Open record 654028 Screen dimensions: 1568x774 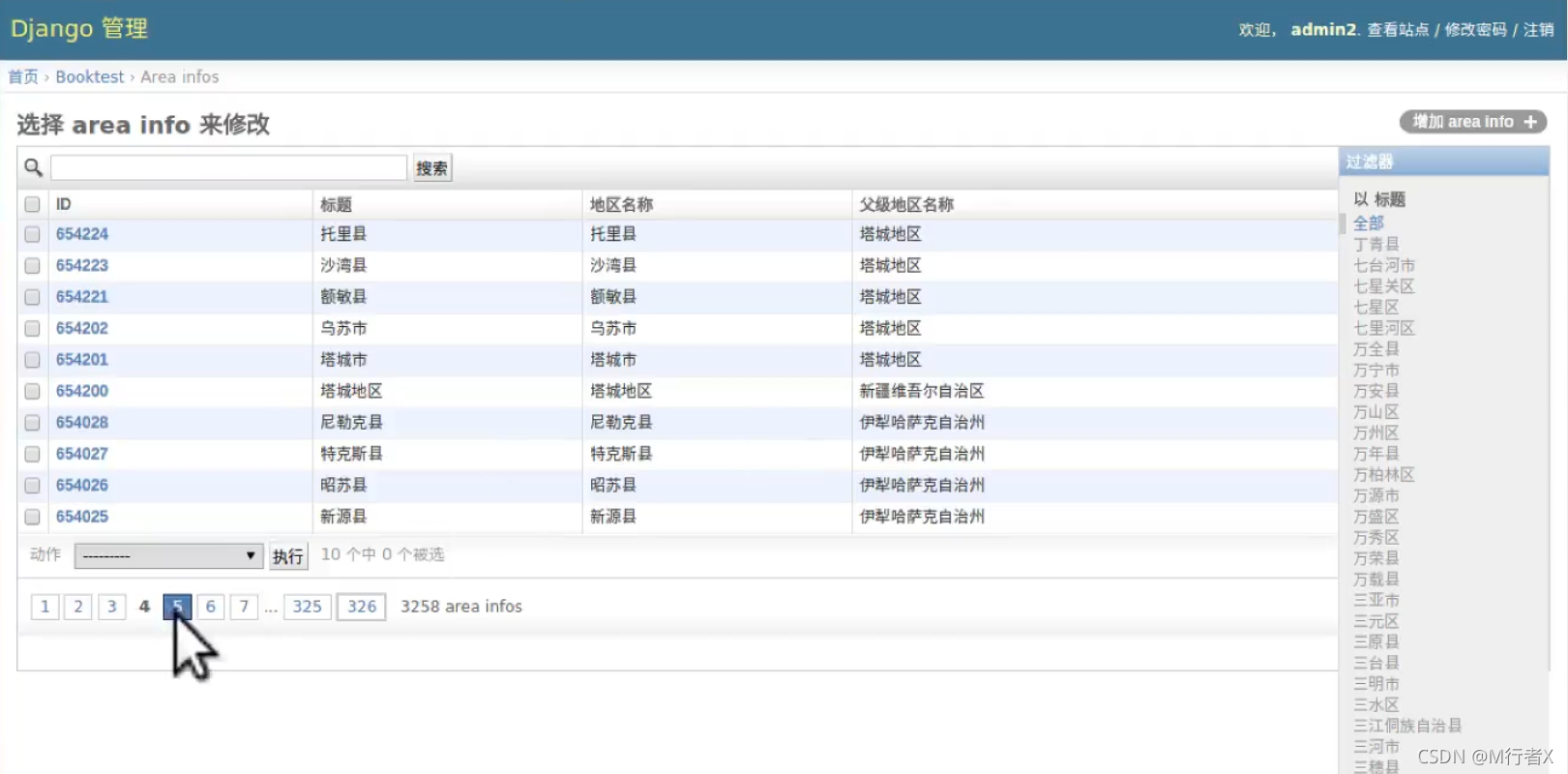point(82,423)
